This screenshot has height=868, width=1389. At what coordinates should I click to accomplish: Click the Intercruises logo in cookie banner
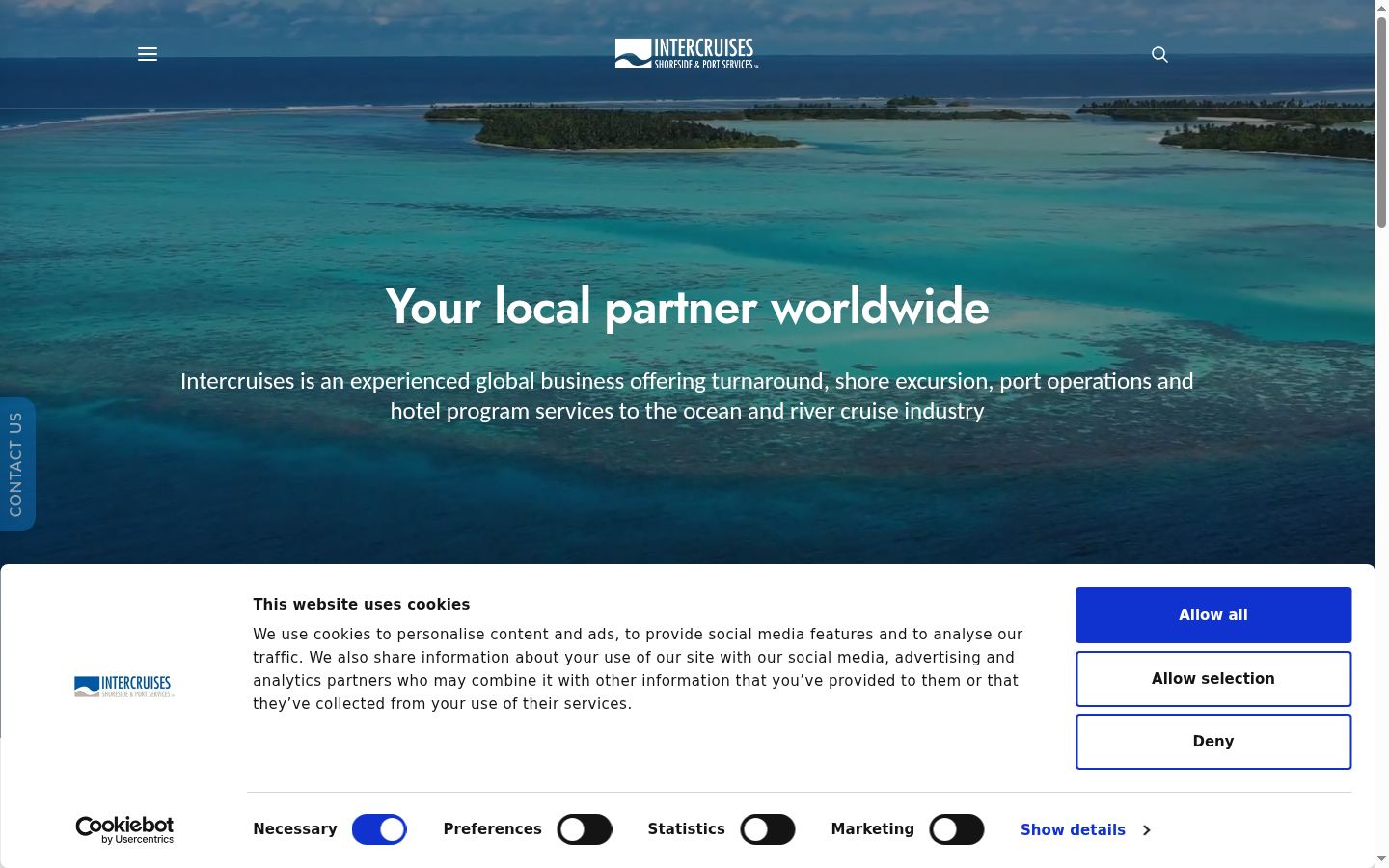coord(124,687)
